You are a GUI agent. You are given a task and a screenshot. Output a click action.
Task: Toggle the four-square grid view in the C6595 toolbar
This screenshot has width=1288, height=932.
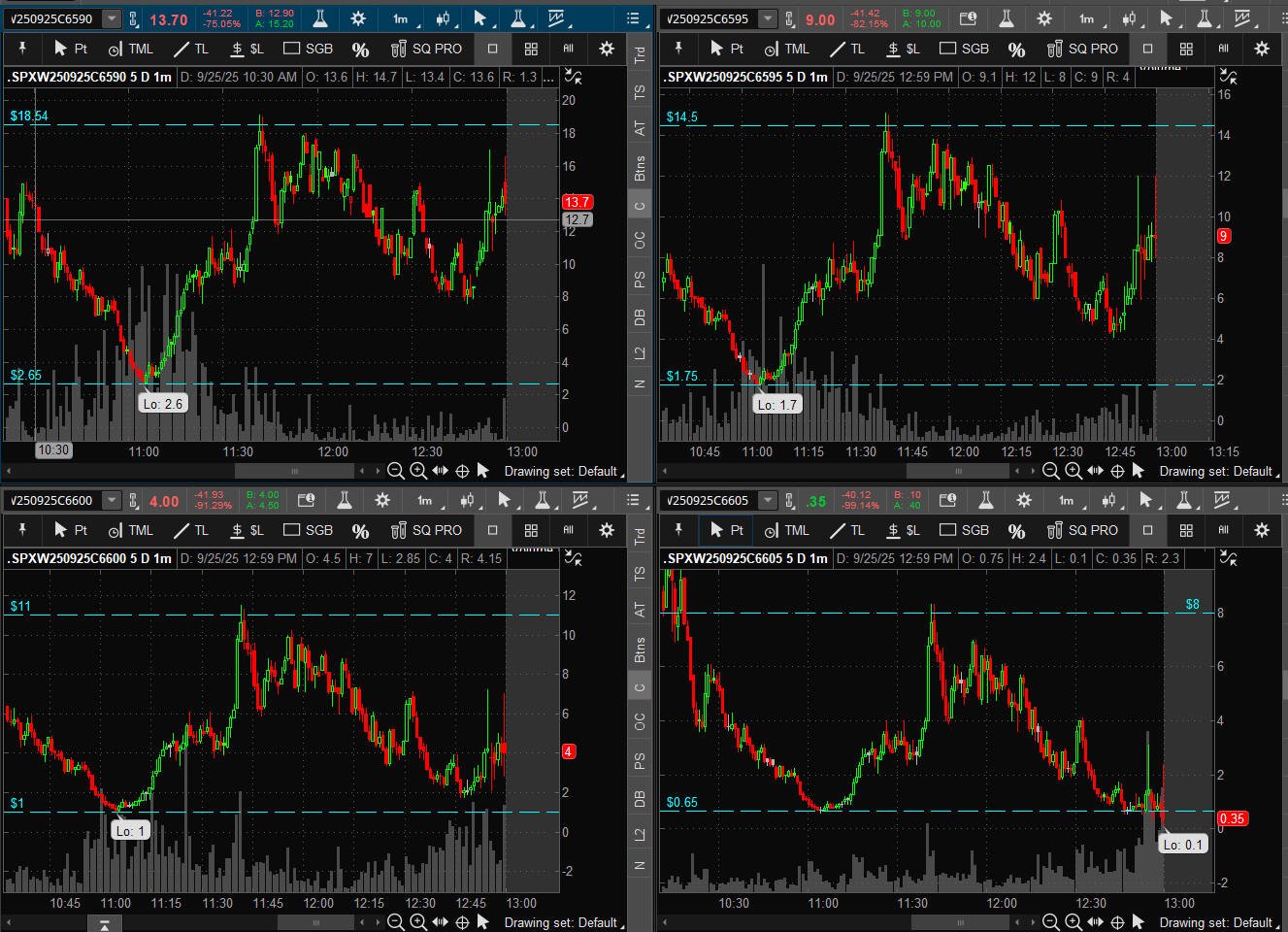tap(1186, 49)
